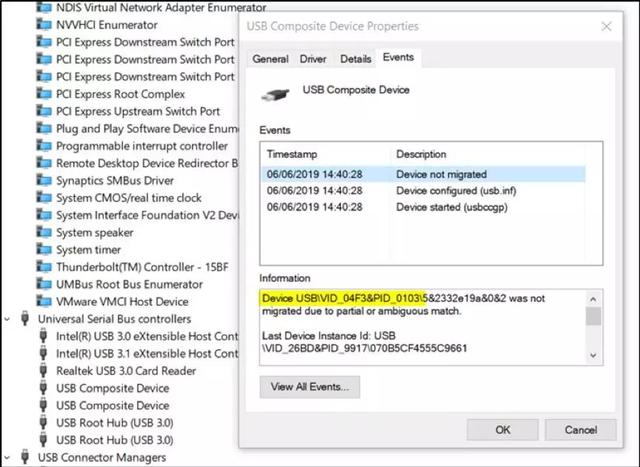640x467 pixels.
Task: Click the NDIS Virtual Network Adapter Enumerator icon
Action: [x=44, y=7]
